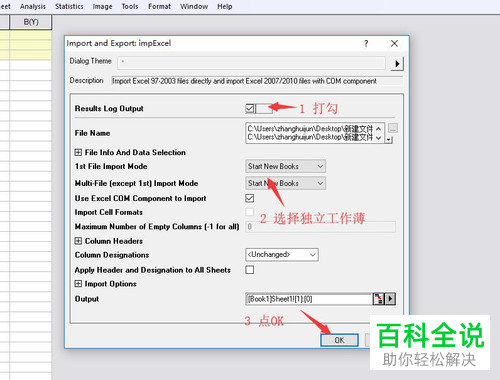Screen dimensions: 500x380
Task: Browse for files with the ellipsis button
Action: click(x=393, y=128)
